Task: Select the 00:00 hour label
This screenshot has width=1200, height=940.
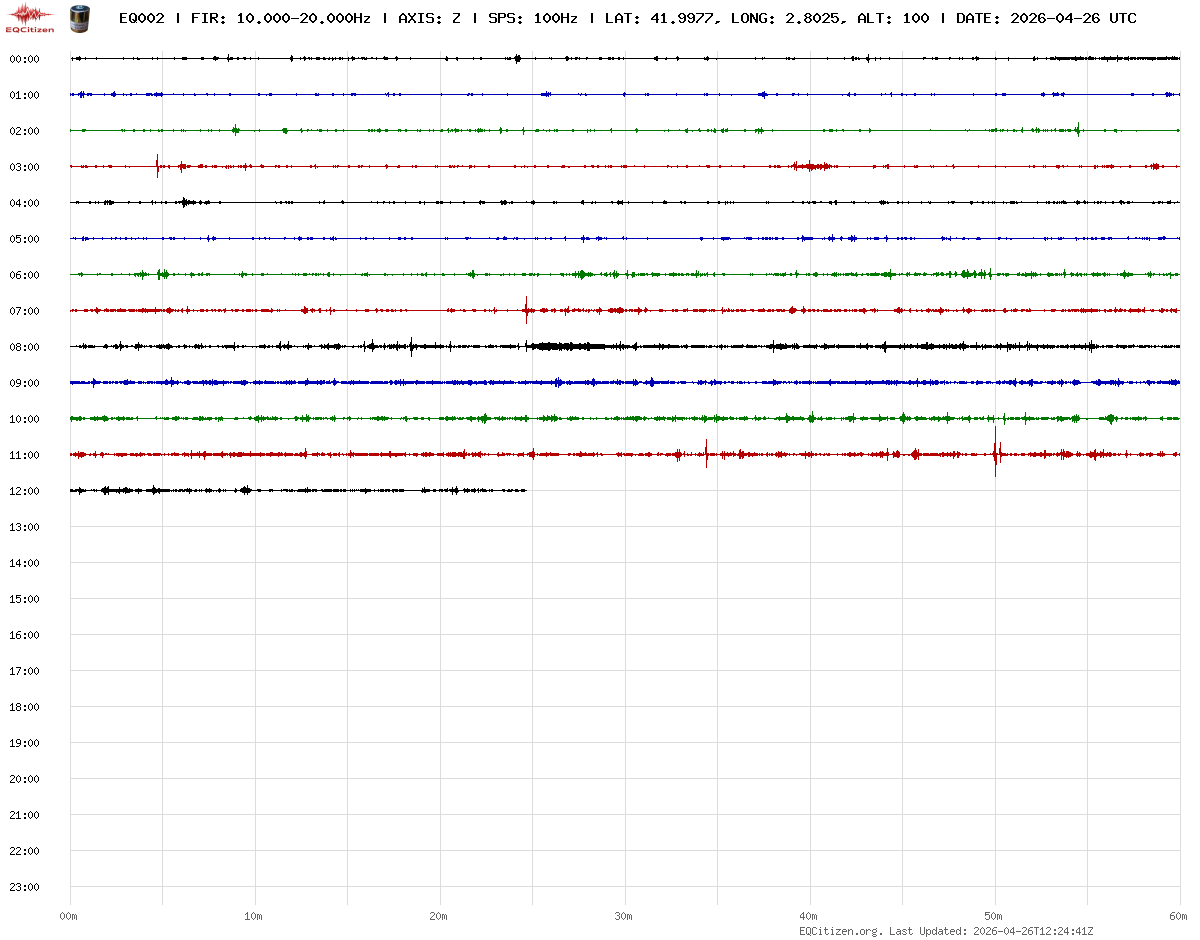Action: coord(24,59)
